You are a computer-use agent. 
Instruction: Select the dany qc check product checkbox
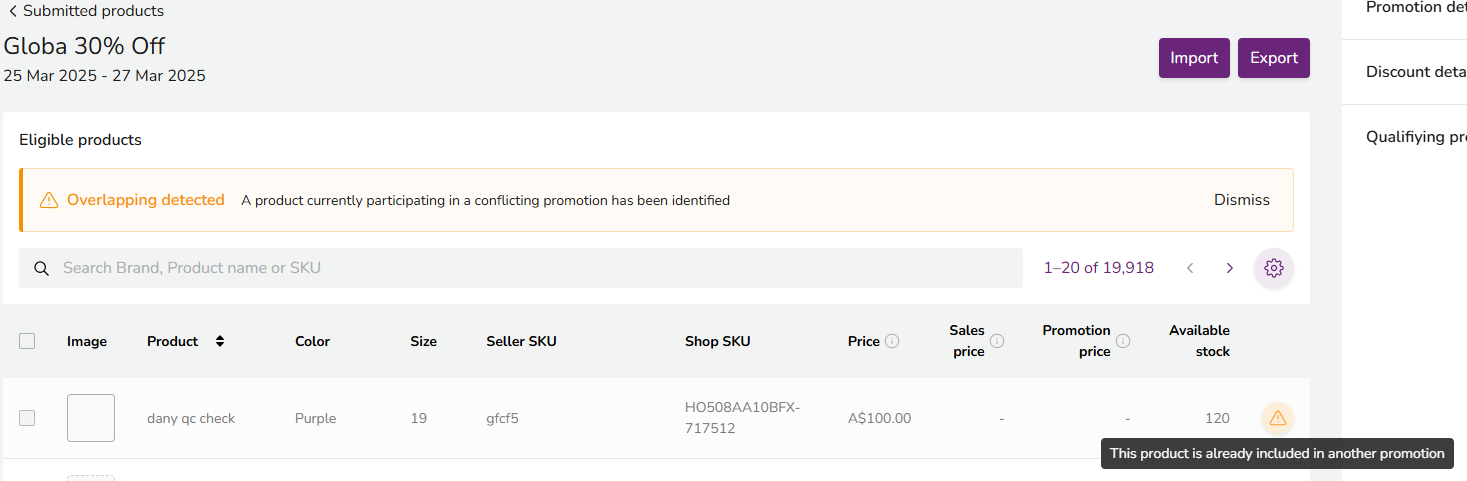(x=27, y=418)
